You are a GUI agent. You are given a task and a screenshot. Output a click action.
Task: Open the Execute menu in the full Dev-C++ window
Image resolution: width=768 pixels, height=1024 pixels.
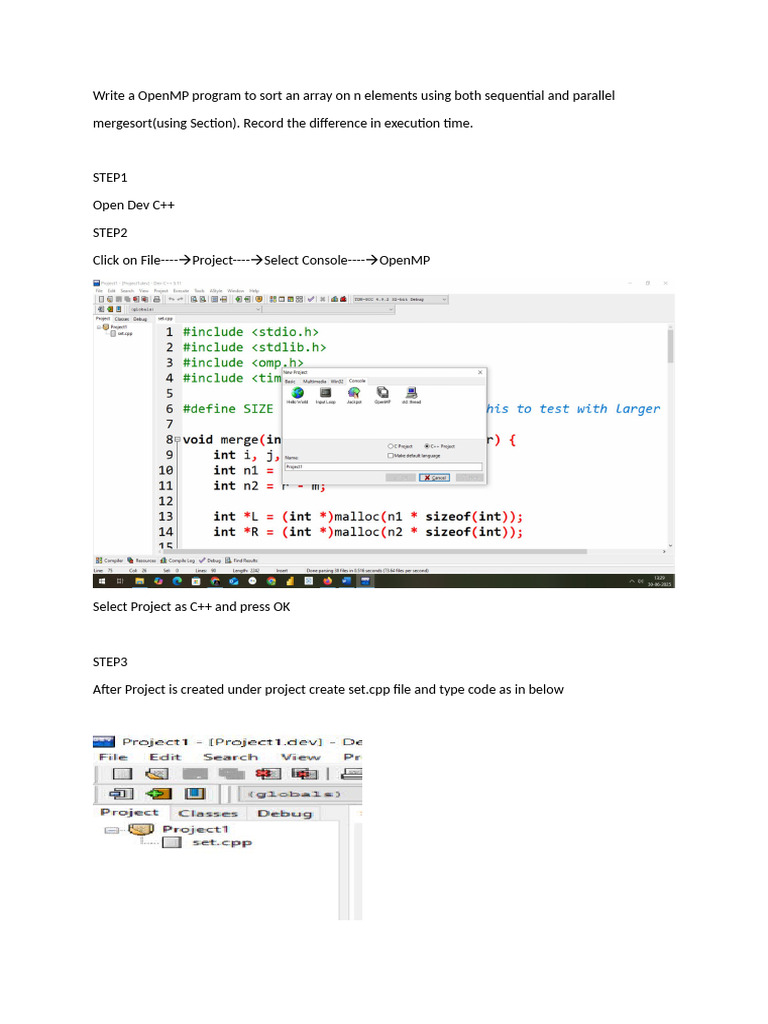point(181,291)
